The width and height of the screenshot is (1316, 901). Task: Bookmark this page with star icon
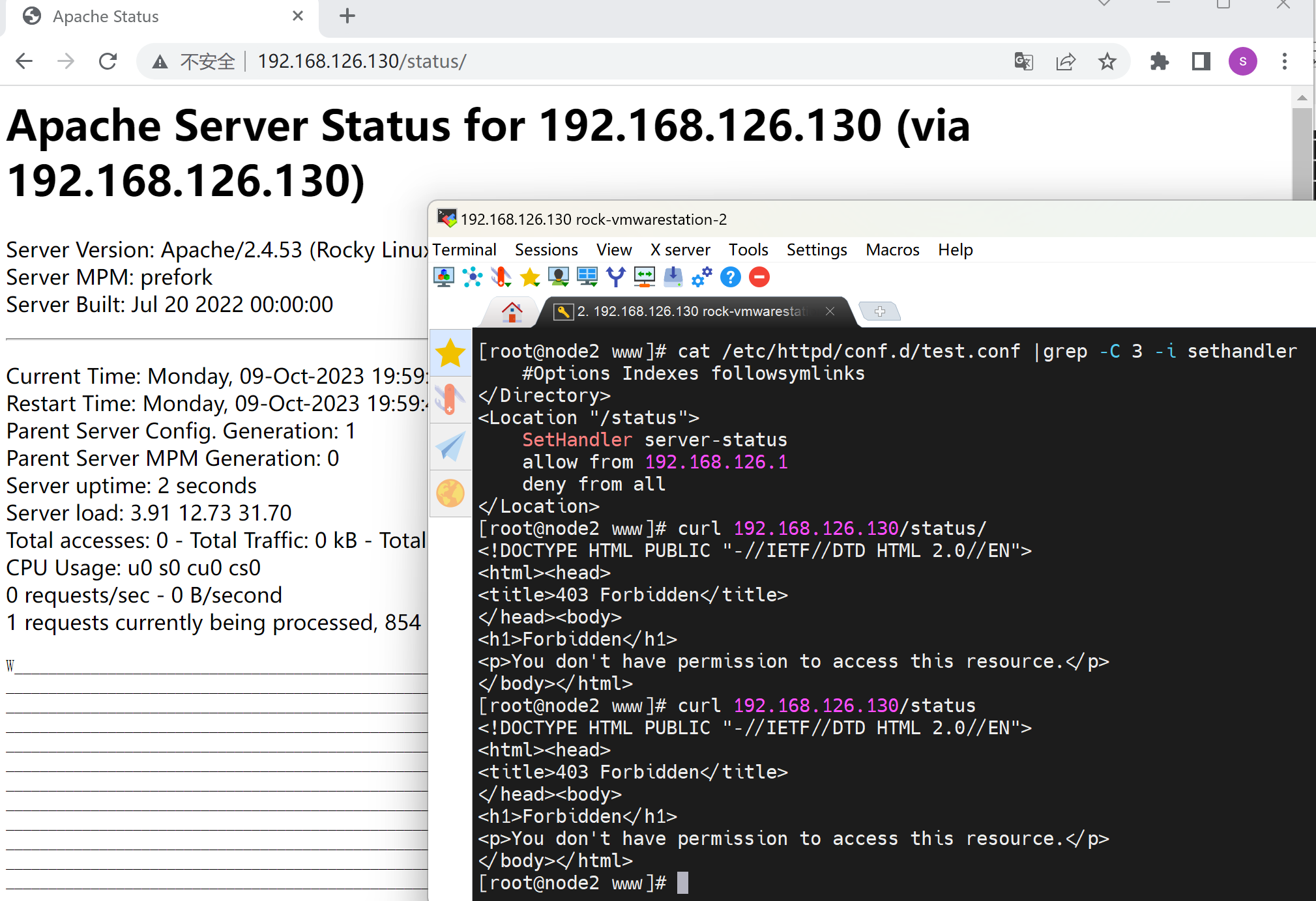pos(1107,62)
